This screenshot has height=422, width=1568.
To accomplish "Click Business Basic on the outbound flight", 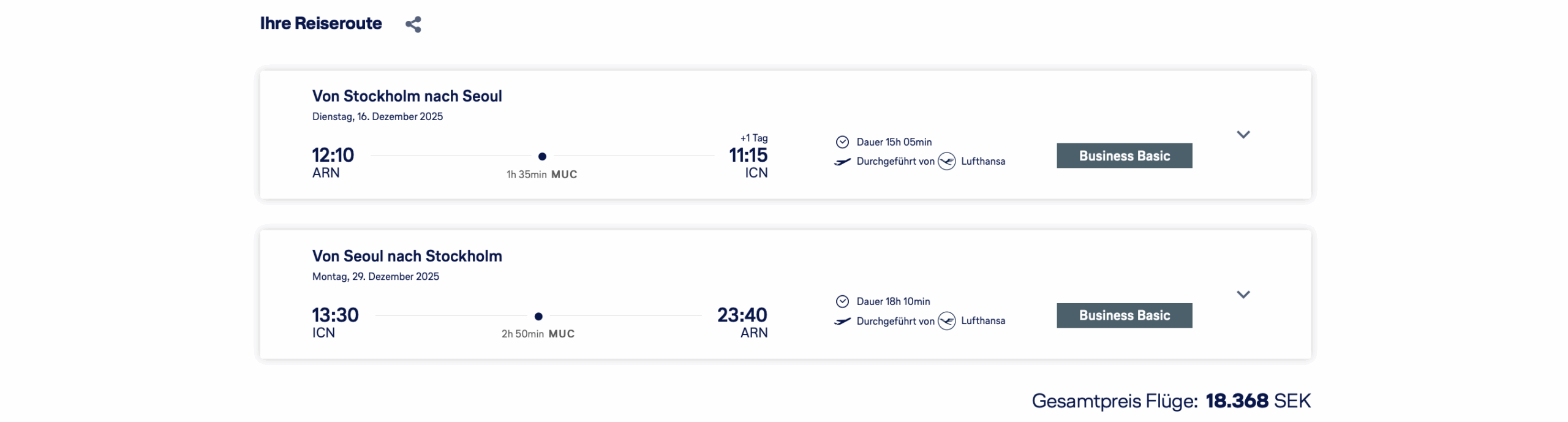I will point(1124,156).
